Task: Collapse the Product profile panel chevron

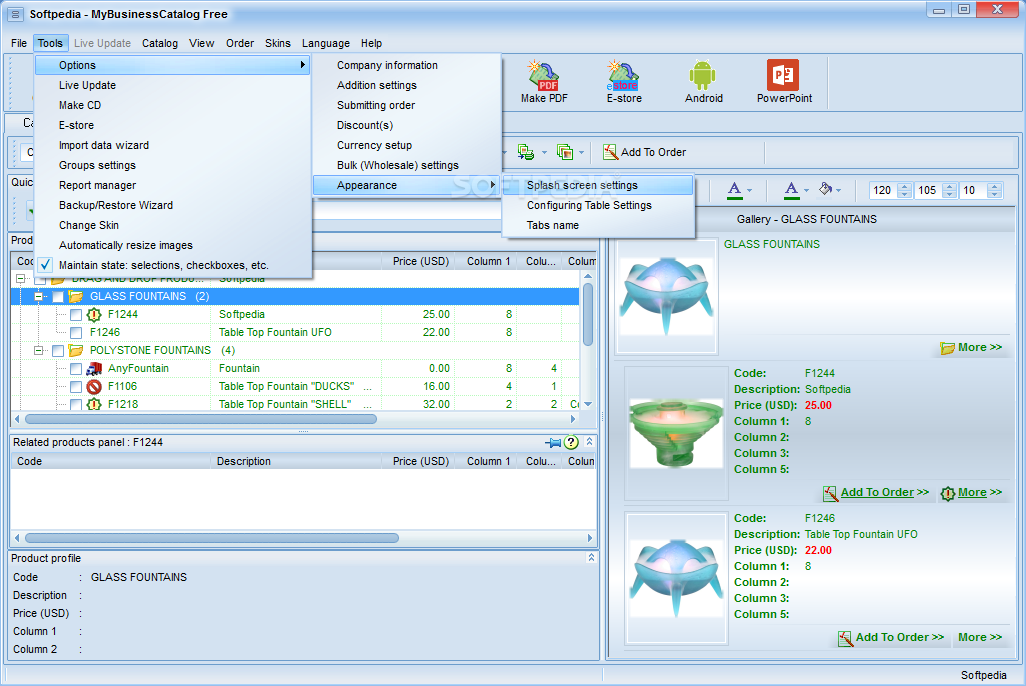Action: (591, 558)
